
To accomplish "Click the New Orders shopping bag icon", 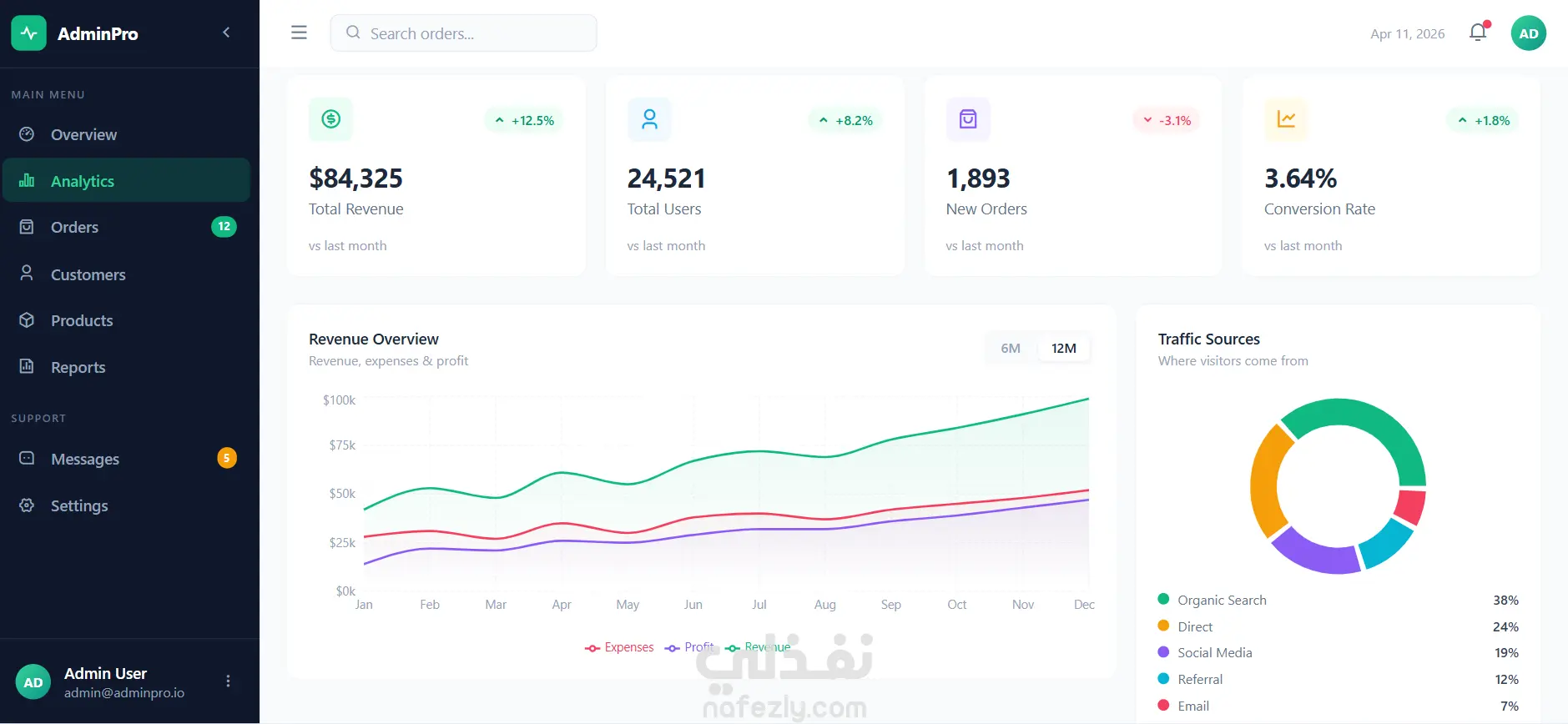I will (x=968, y=119).
